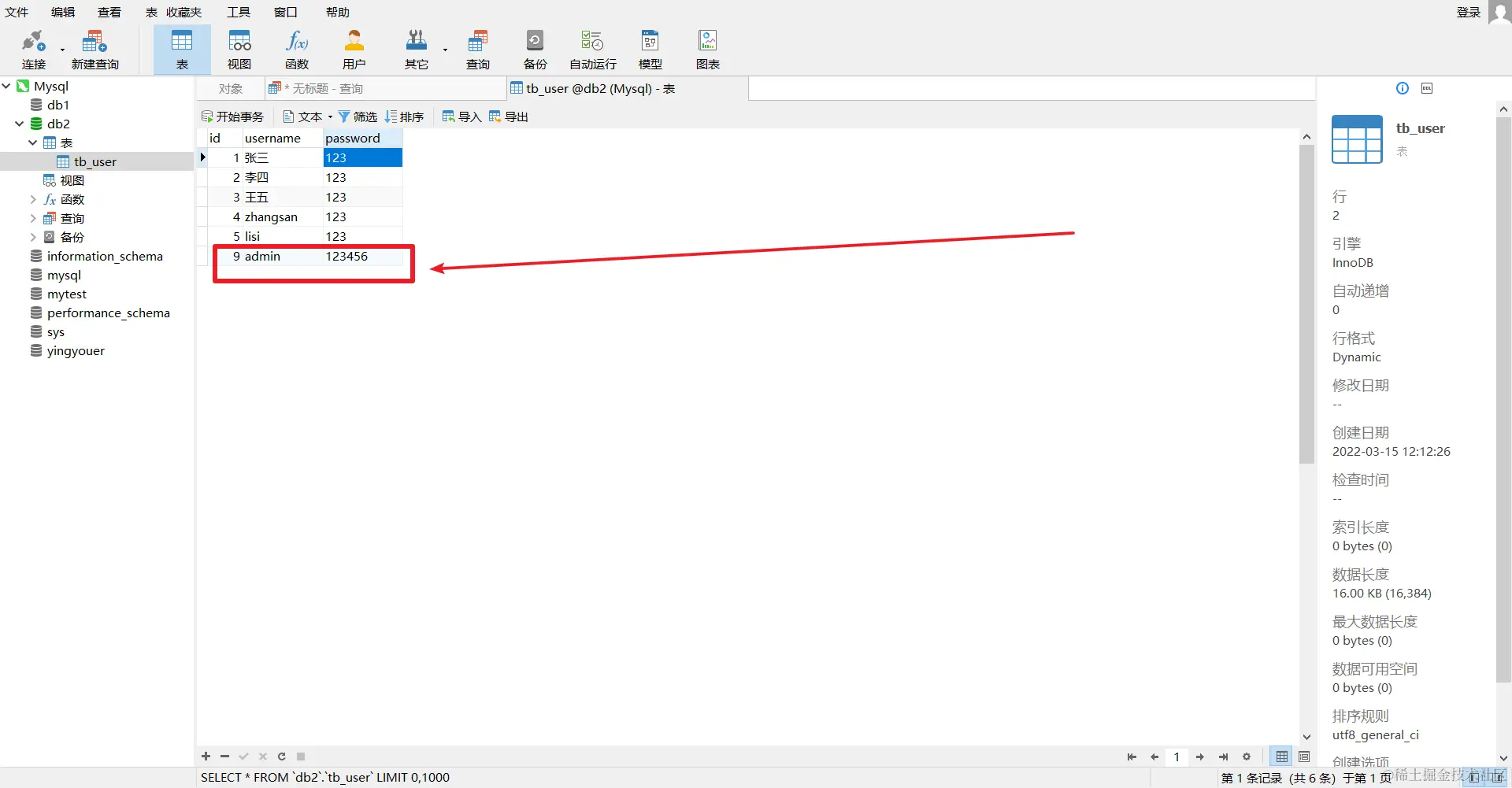
Task: Open the 查看 menu
Action: (109, 12)
